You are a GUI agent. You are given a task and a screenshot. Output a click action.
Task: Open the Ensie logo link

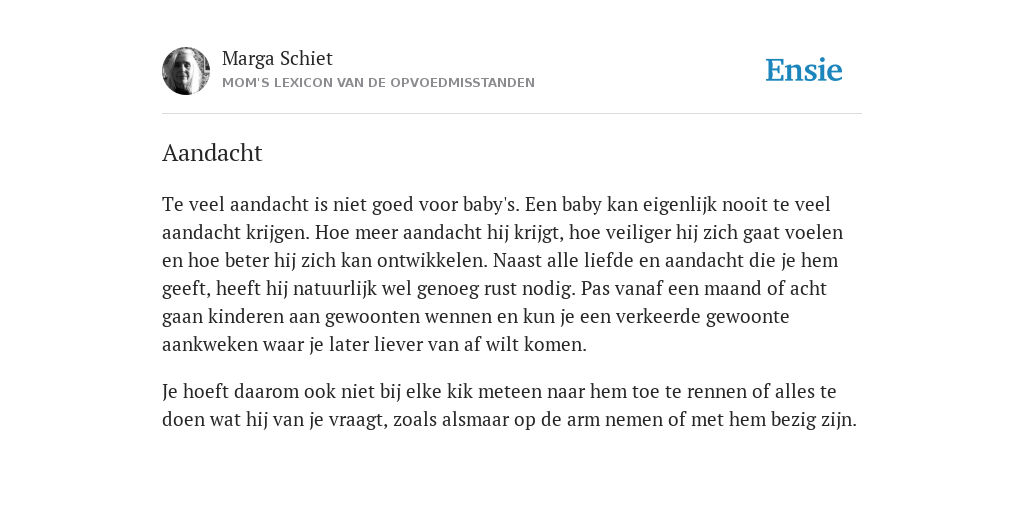(x=804, y=71)
